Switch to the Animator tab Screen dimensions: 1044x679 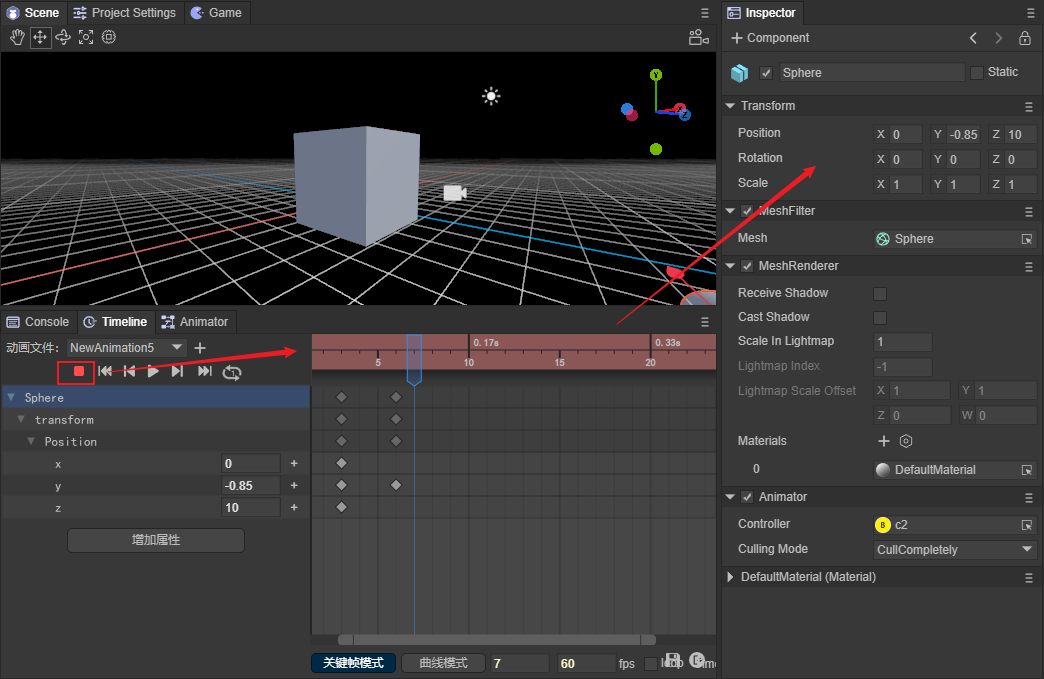pos(195,322)
